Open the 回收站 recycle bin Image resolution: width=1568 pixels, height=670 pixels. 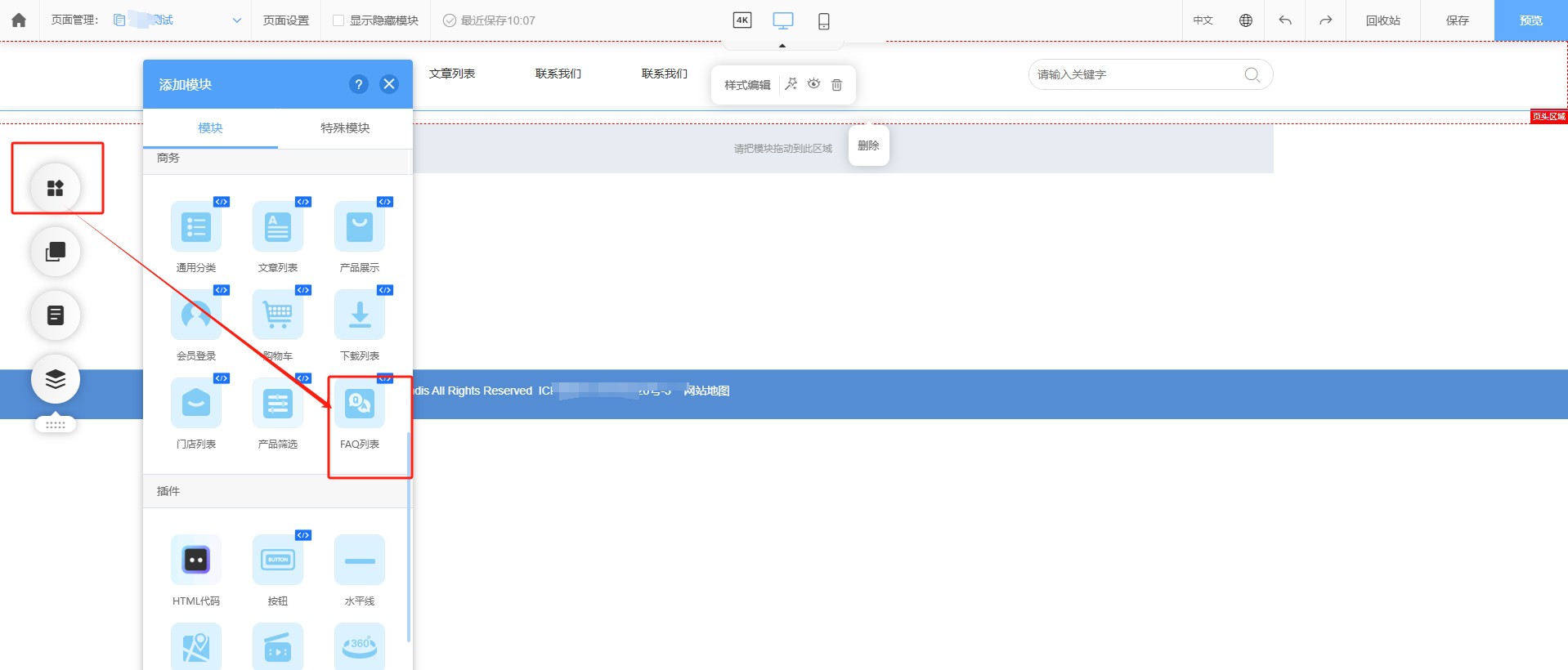coord(1383,20)
